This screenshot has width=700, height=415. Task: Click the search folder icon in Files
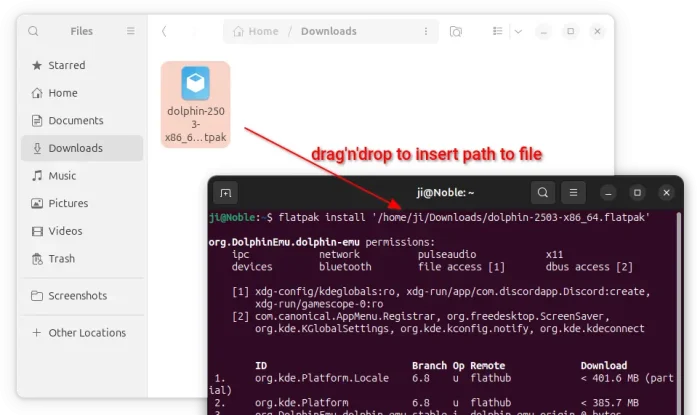(456, 31)
